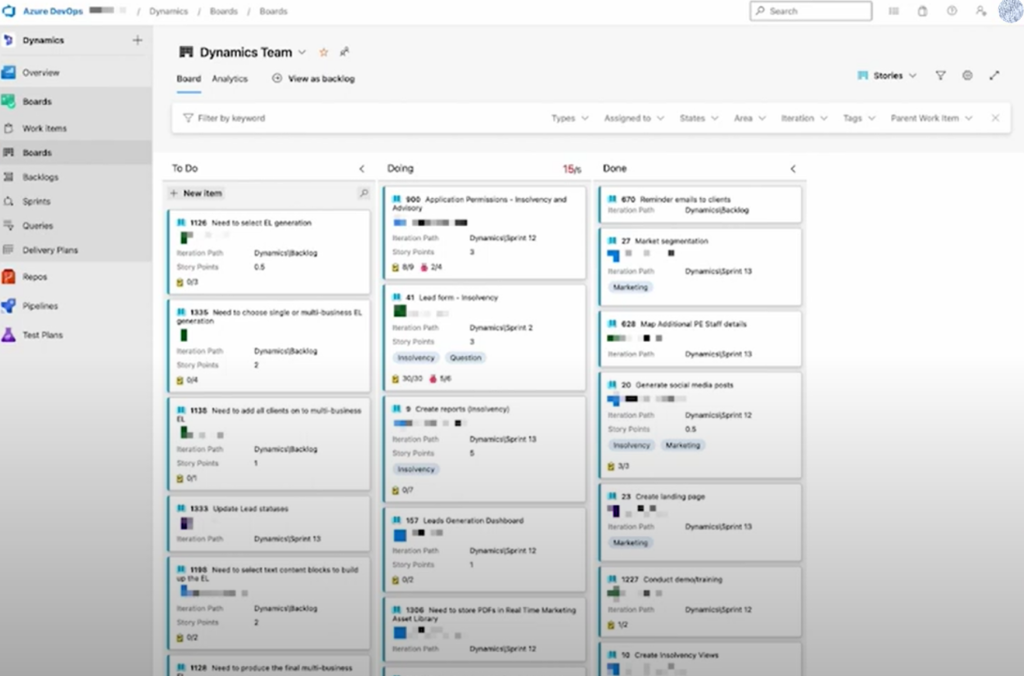
Task: Click the filter funnel icon in toolbar
Action: (940, 75)
